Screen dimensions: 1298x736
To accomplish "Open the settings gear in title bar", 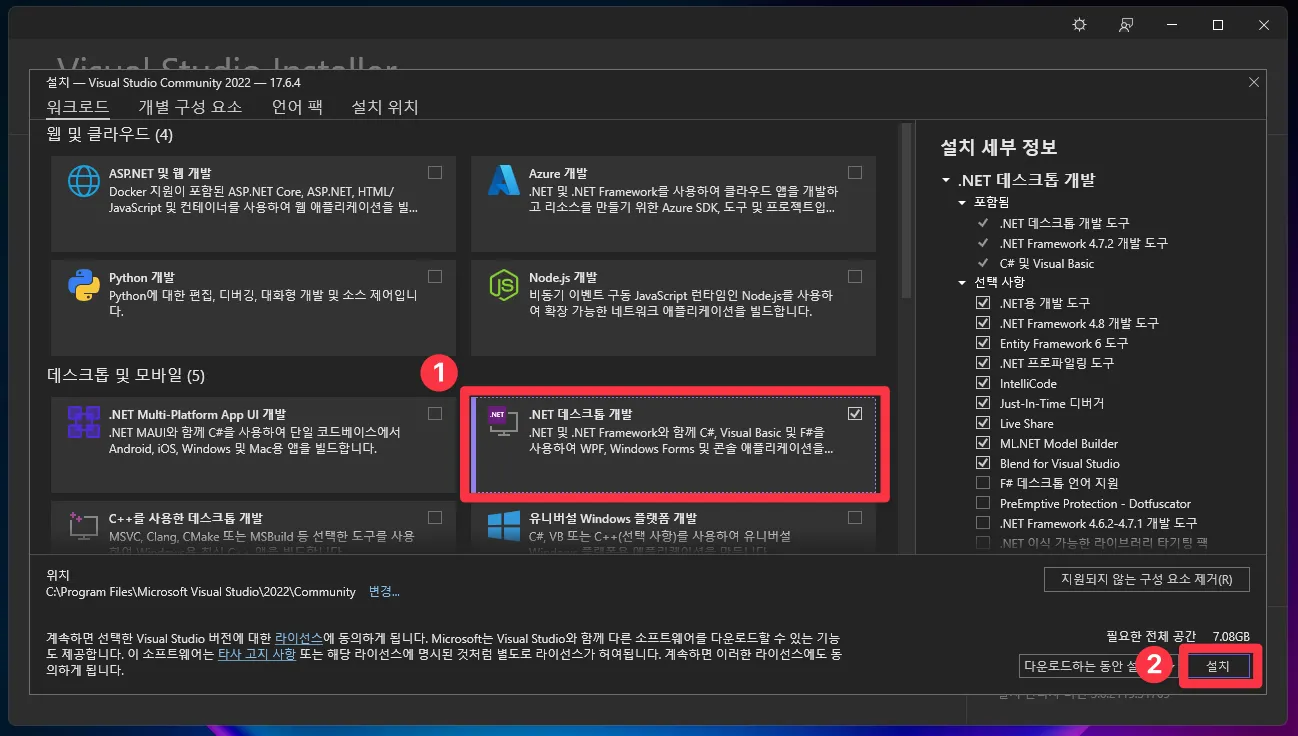I will [1079, 25].
